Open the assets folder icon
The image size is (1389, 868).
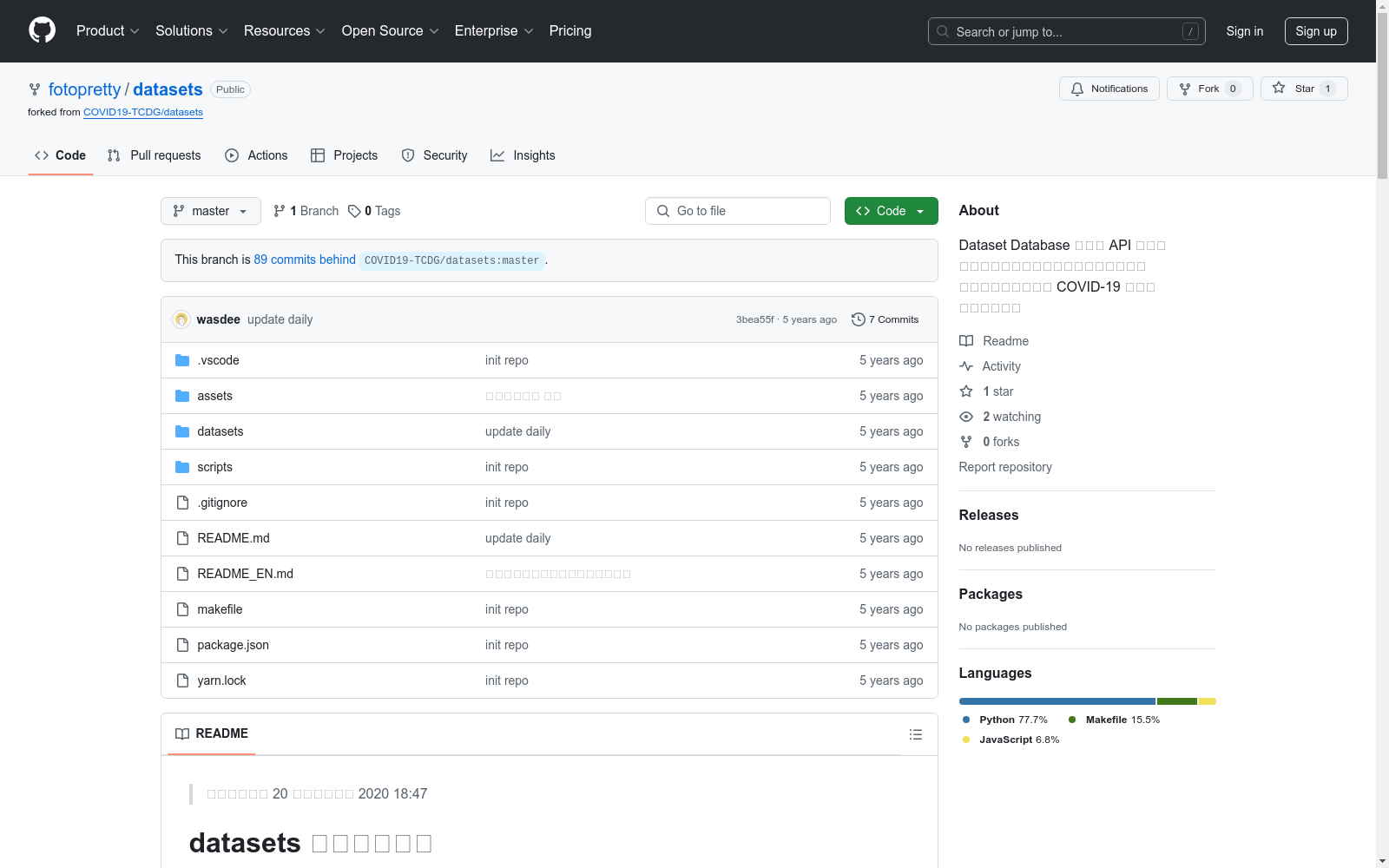(182, 396)
